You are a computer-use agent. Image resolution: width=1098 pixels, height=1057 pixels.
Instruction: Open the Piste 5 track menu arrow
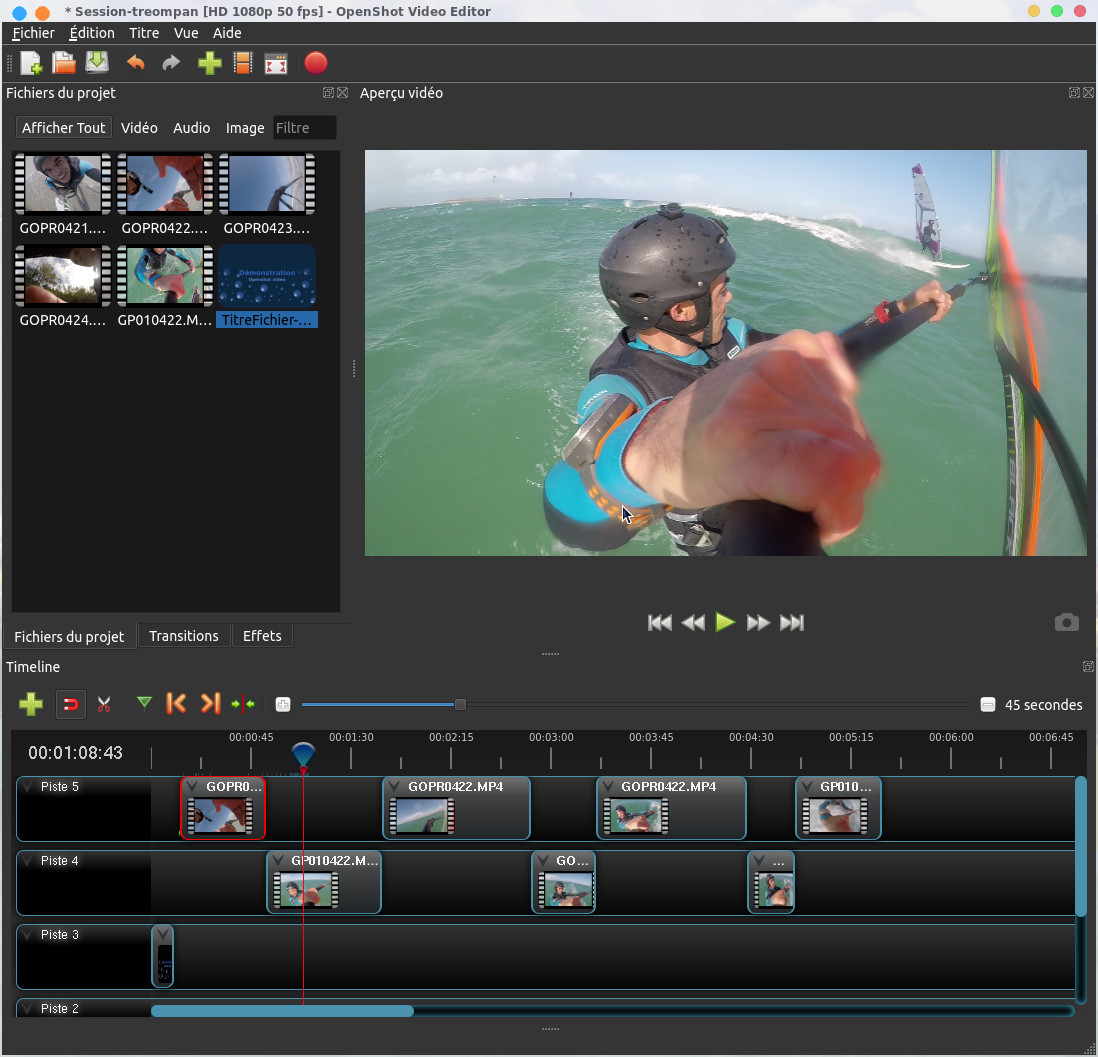[27, 787]
